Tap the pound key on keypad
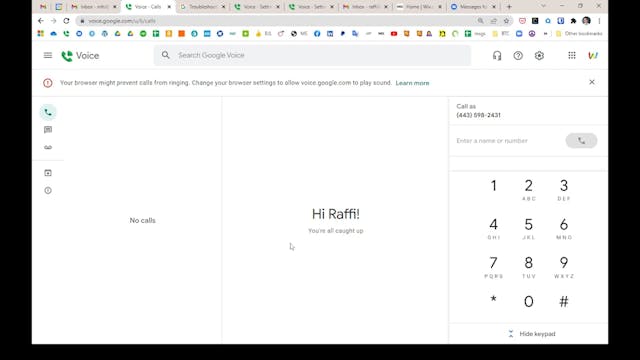The width and height of the screenshot is (640, 360). point(564,302)
